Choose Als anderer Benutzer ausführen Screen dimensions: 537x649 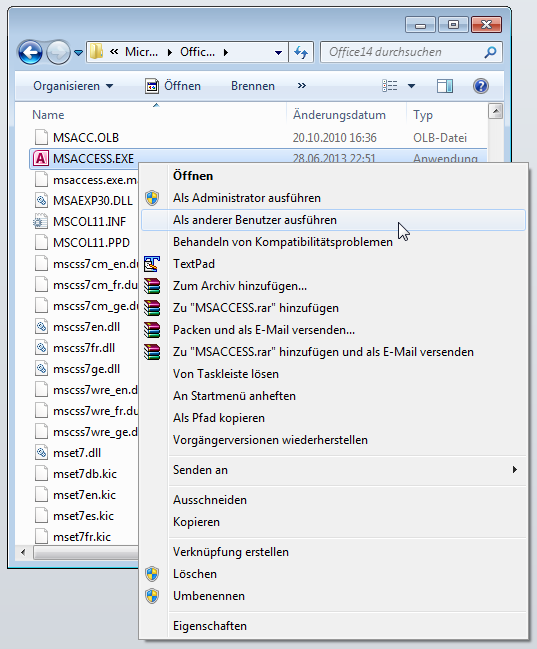tap(333, 220)
